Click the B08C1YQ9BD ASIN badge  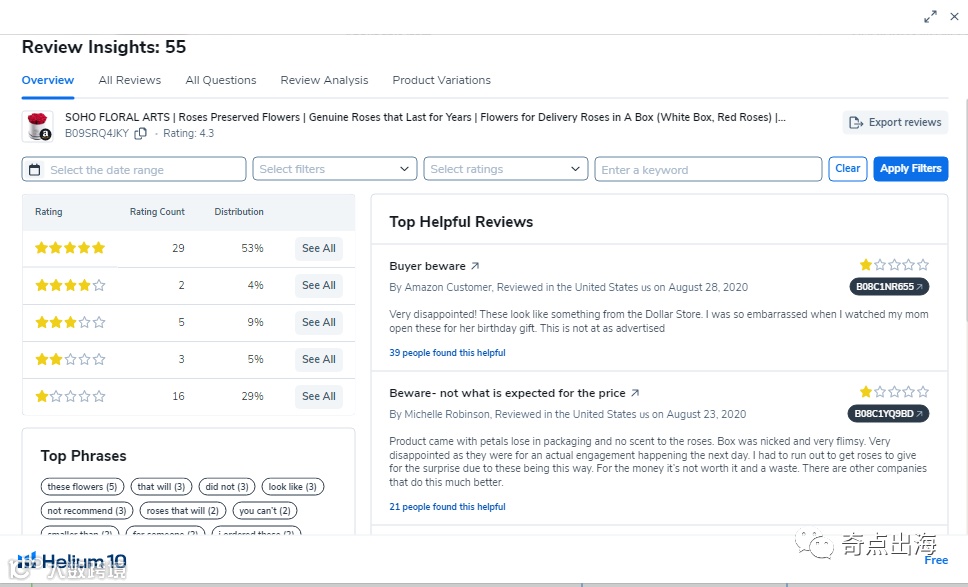click(888, 414)
